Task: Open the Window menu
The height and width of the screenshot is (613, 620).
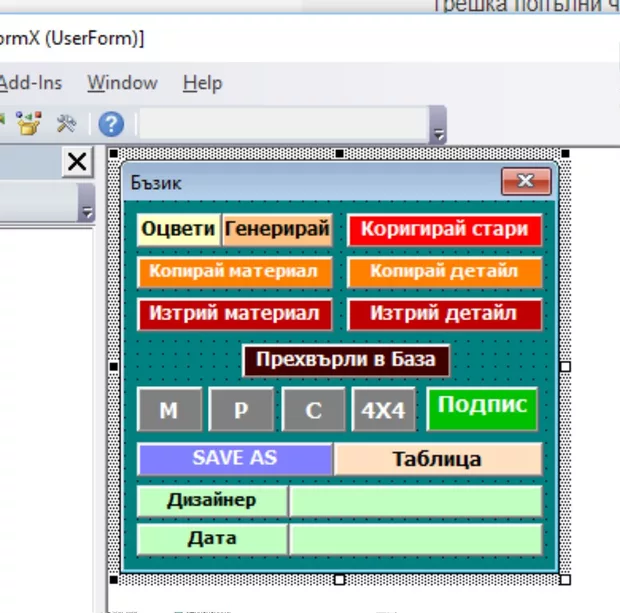Action: [123, 83]
